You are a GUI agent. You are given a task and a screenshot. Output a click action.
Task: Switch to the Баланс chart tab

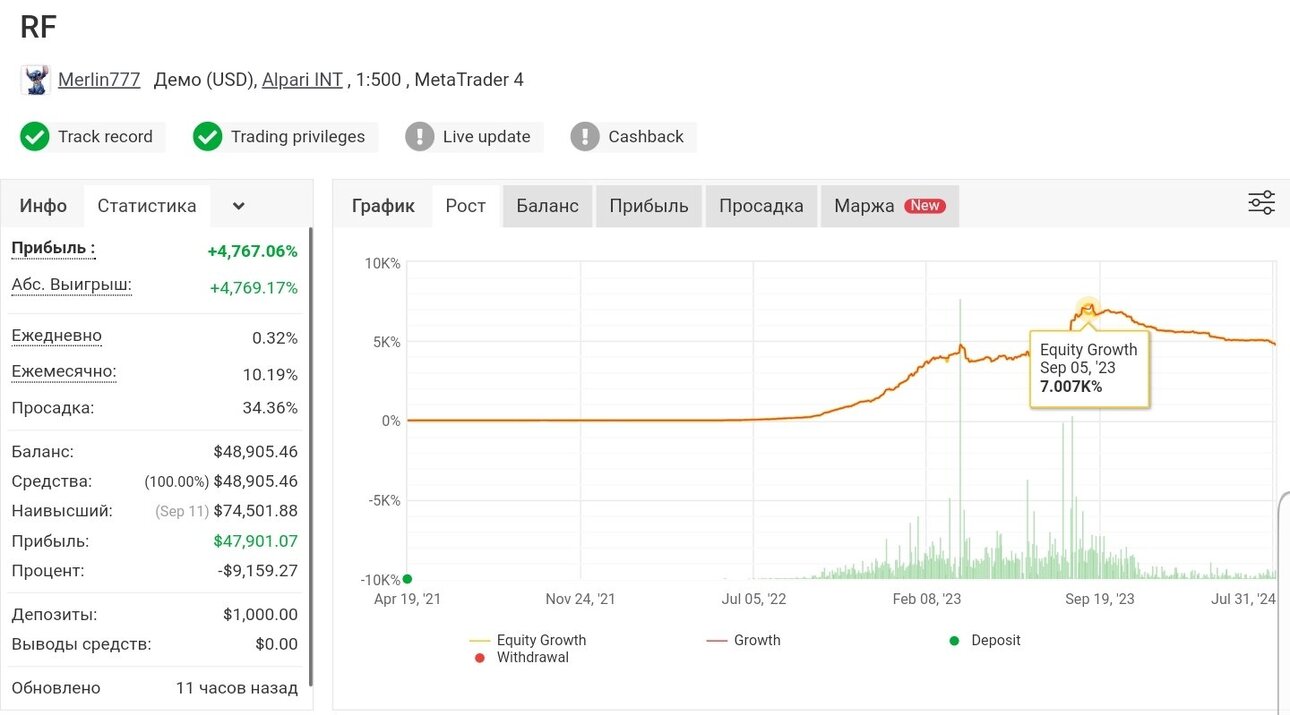(x=547, y=206)
